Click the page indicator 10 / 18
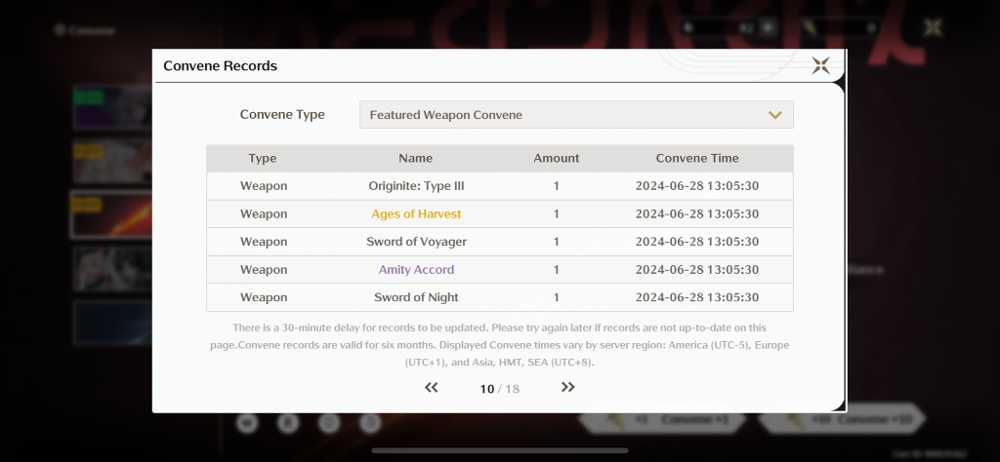The width and height of the screenshot is (1000, 462). (499, 389)
